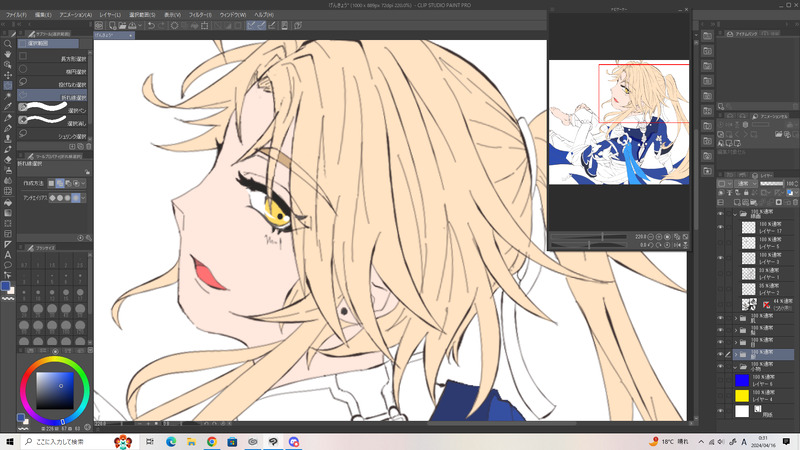The height and width of the screenshot is (450, 800).
Task: Choose Selection pen sub tool
Action: click(53, 108)
